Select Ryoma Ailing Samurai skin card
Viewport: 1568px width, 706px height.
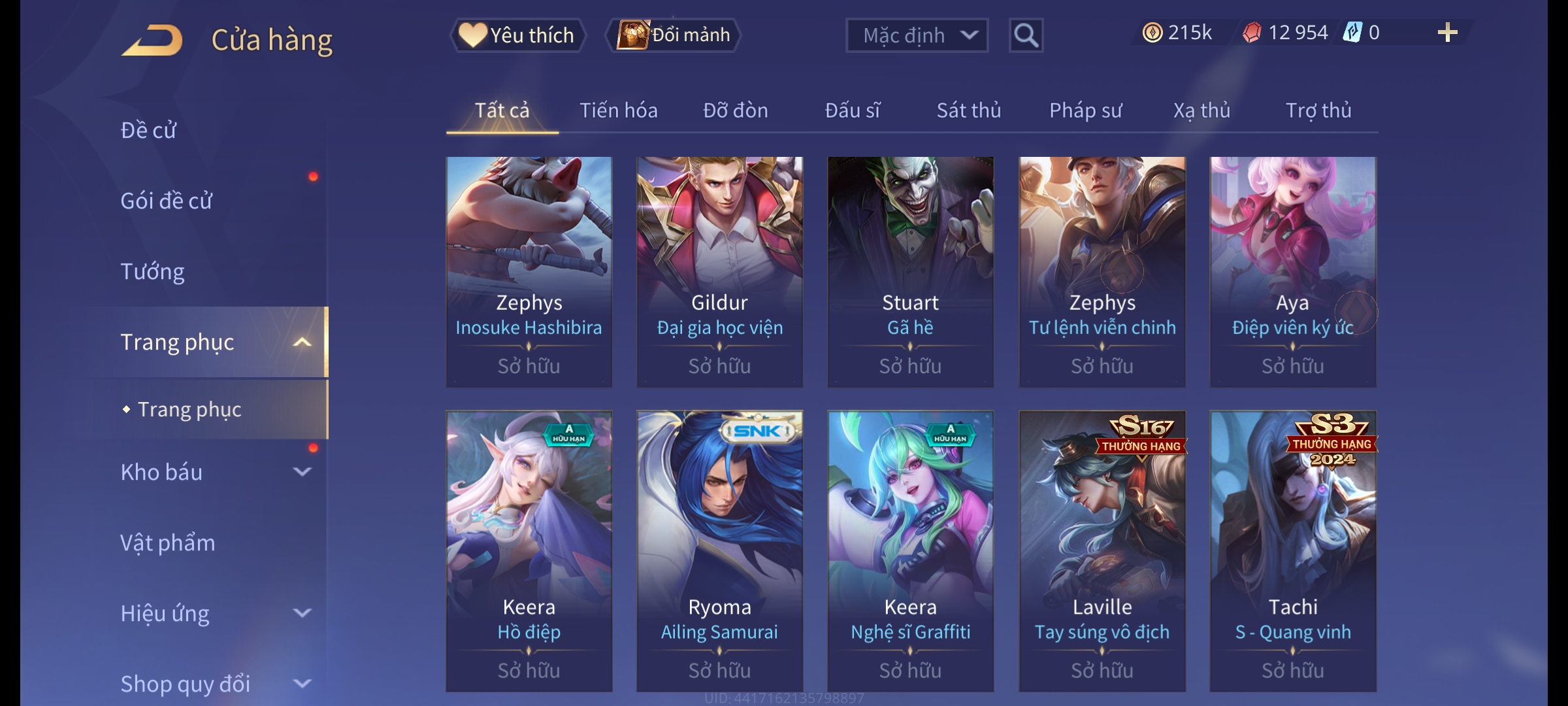tap(719, 551)
